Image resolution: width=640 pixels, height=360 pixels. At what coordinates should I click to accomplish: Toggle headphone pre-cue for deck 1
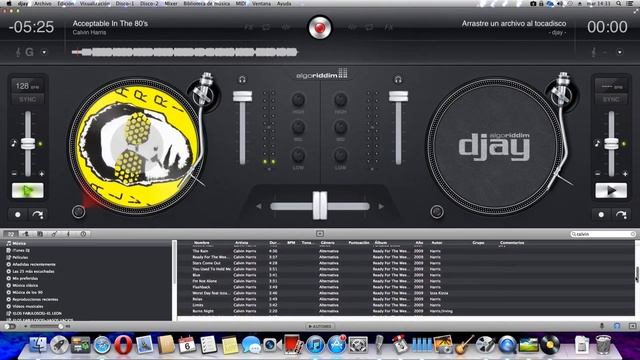point(242,80)
